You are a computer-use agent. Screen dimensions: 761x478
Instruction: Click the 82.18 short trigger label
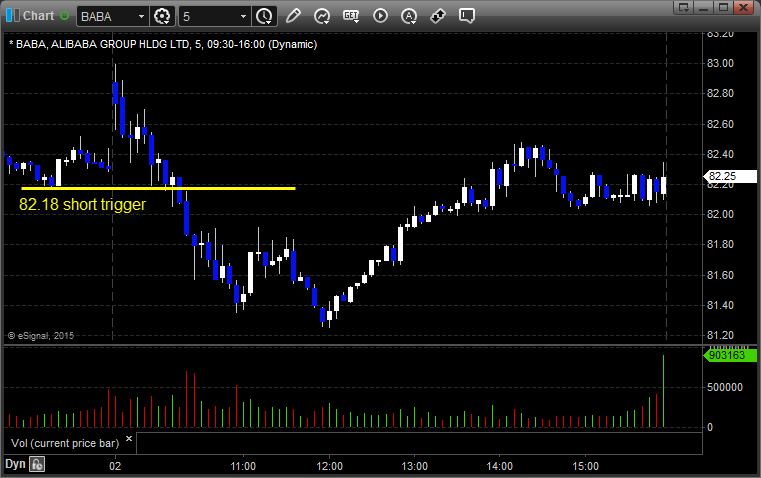(82, 204)
